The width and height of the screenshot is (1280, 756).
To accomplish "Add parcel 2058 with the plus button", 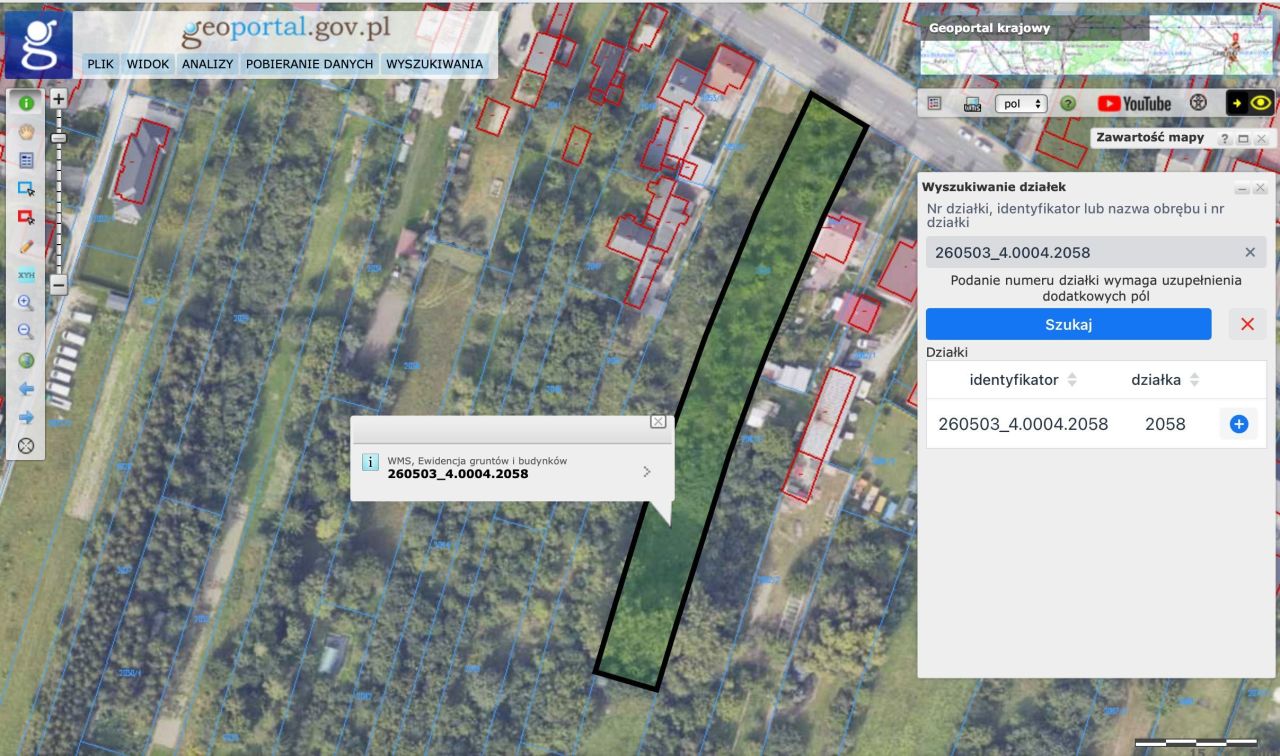I will 1238,424.
